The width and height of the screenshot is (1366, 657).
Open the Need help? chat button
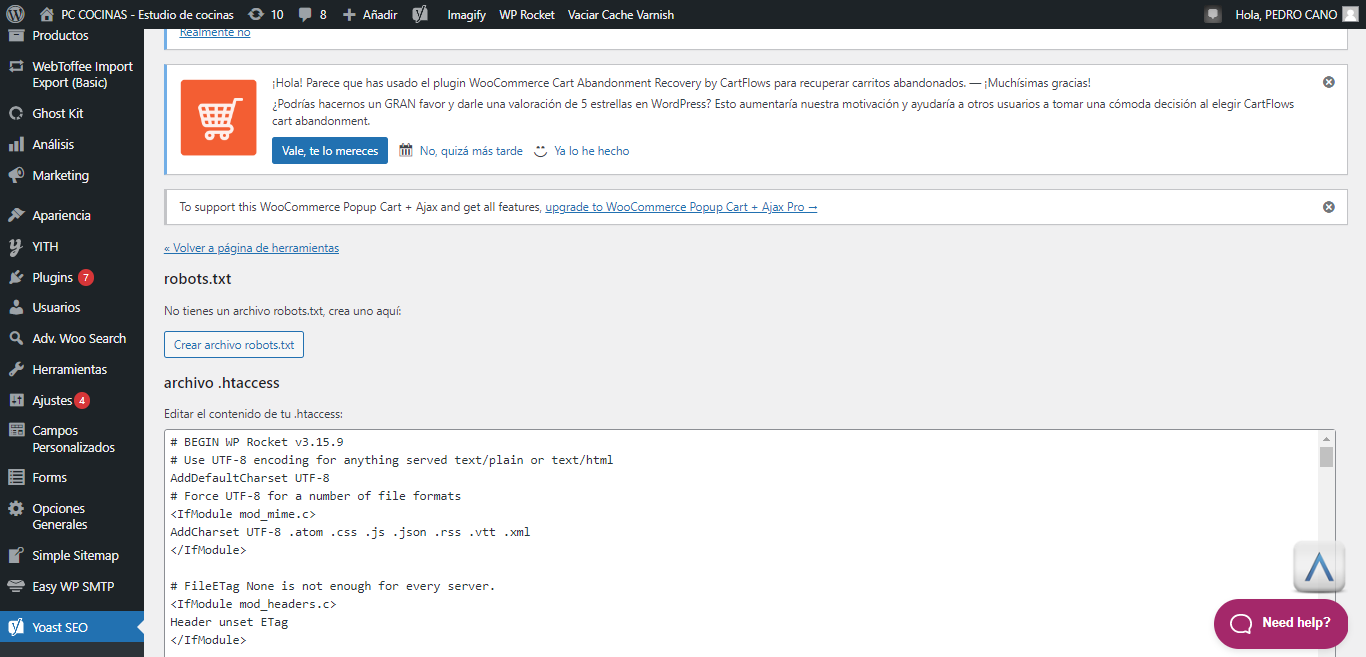point(1281,623)
